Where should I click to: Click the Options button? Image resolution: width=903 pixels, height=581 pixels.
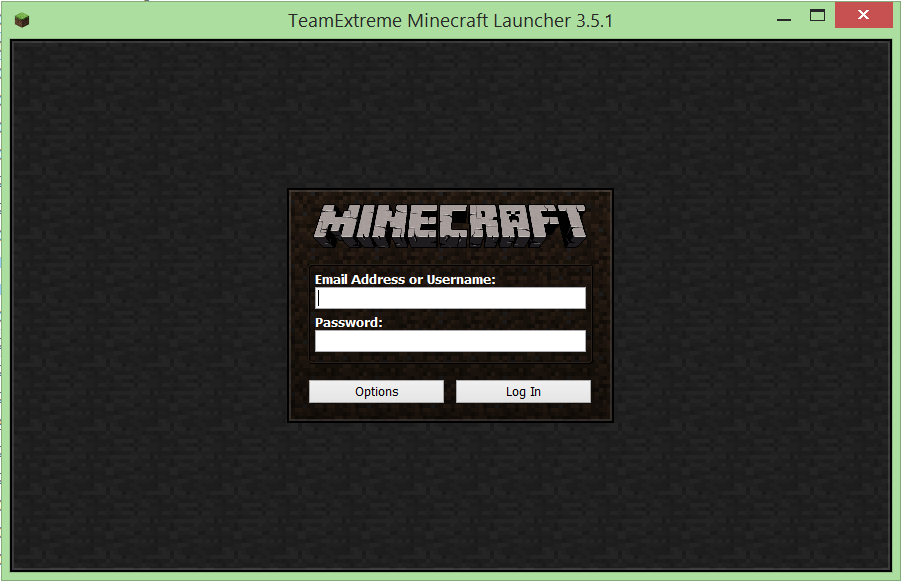click(376, 392)
